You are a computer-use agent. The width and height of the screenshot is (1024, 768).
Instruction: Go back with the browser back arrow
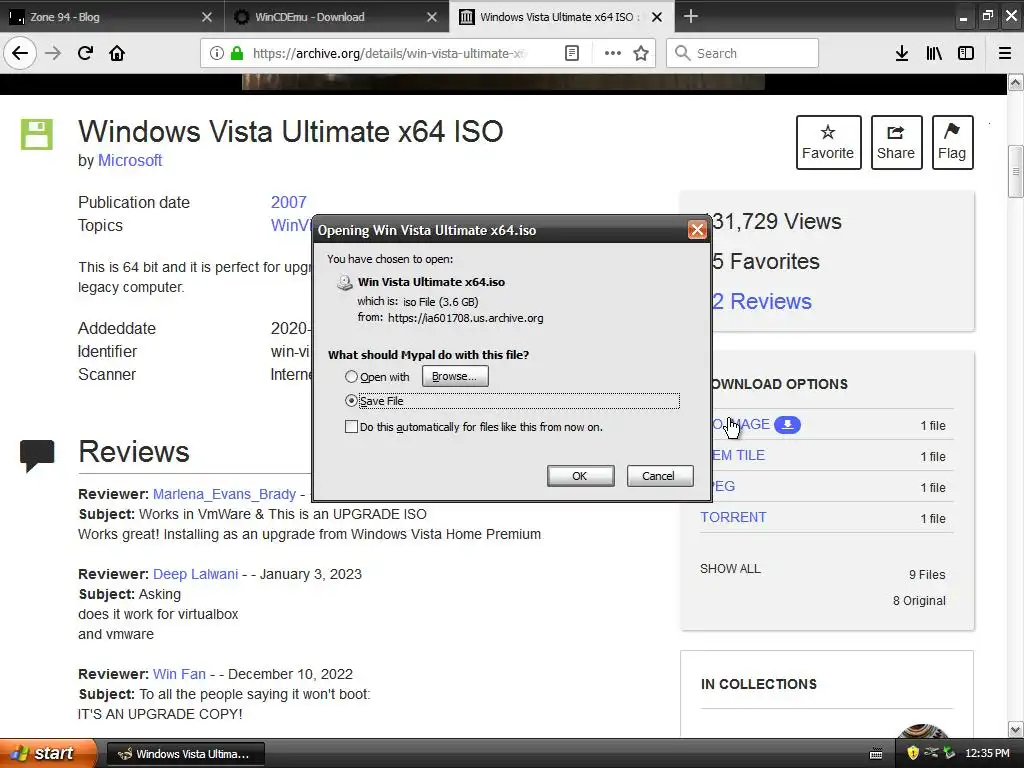click(x=20, y=53)
